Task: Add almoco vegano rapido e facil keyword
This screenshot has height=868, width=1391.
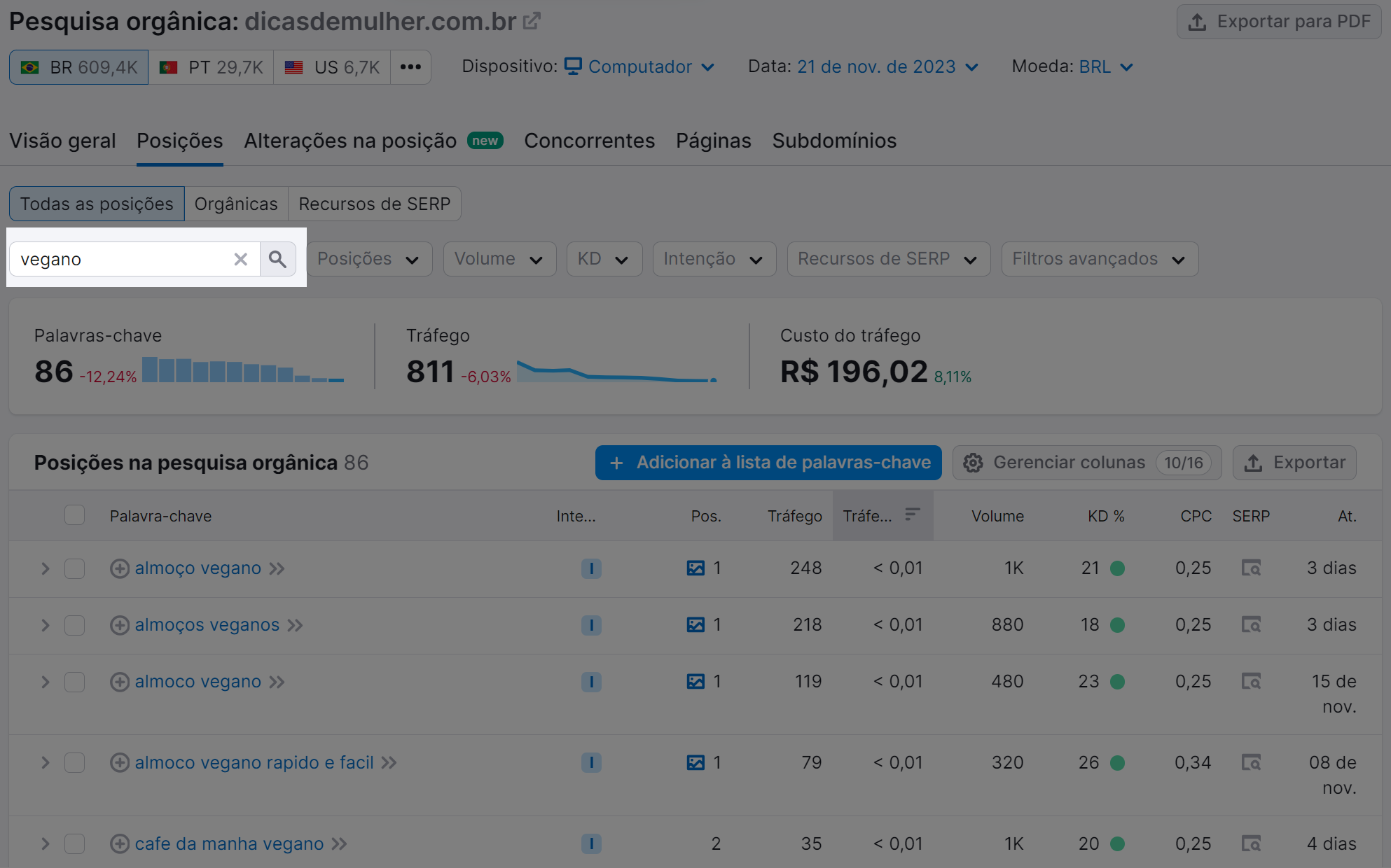Action: pos(120,763)
